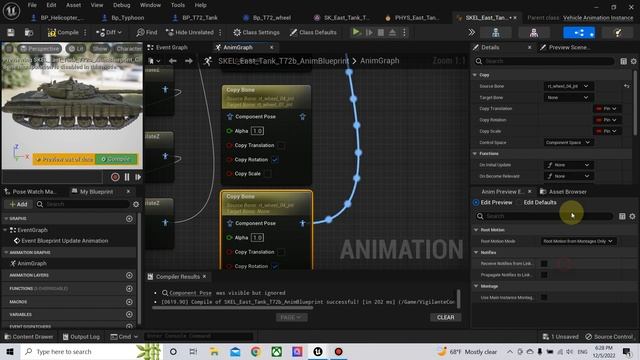The height and width of the screenshot is (360, 640).
Task: Add new variable with plus icon
Action: (x=129, y=314)
